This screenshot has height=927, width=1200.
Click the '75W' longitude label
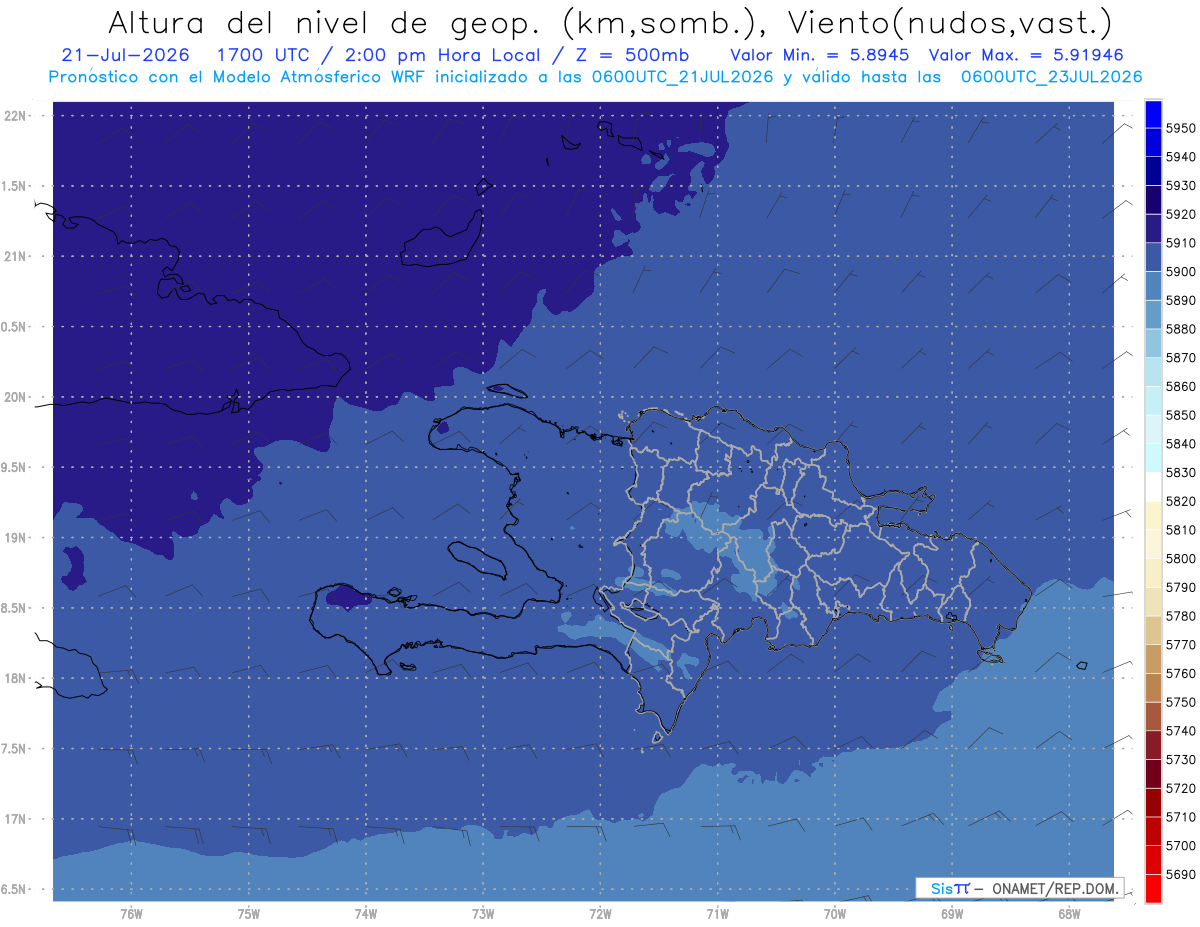249,914
